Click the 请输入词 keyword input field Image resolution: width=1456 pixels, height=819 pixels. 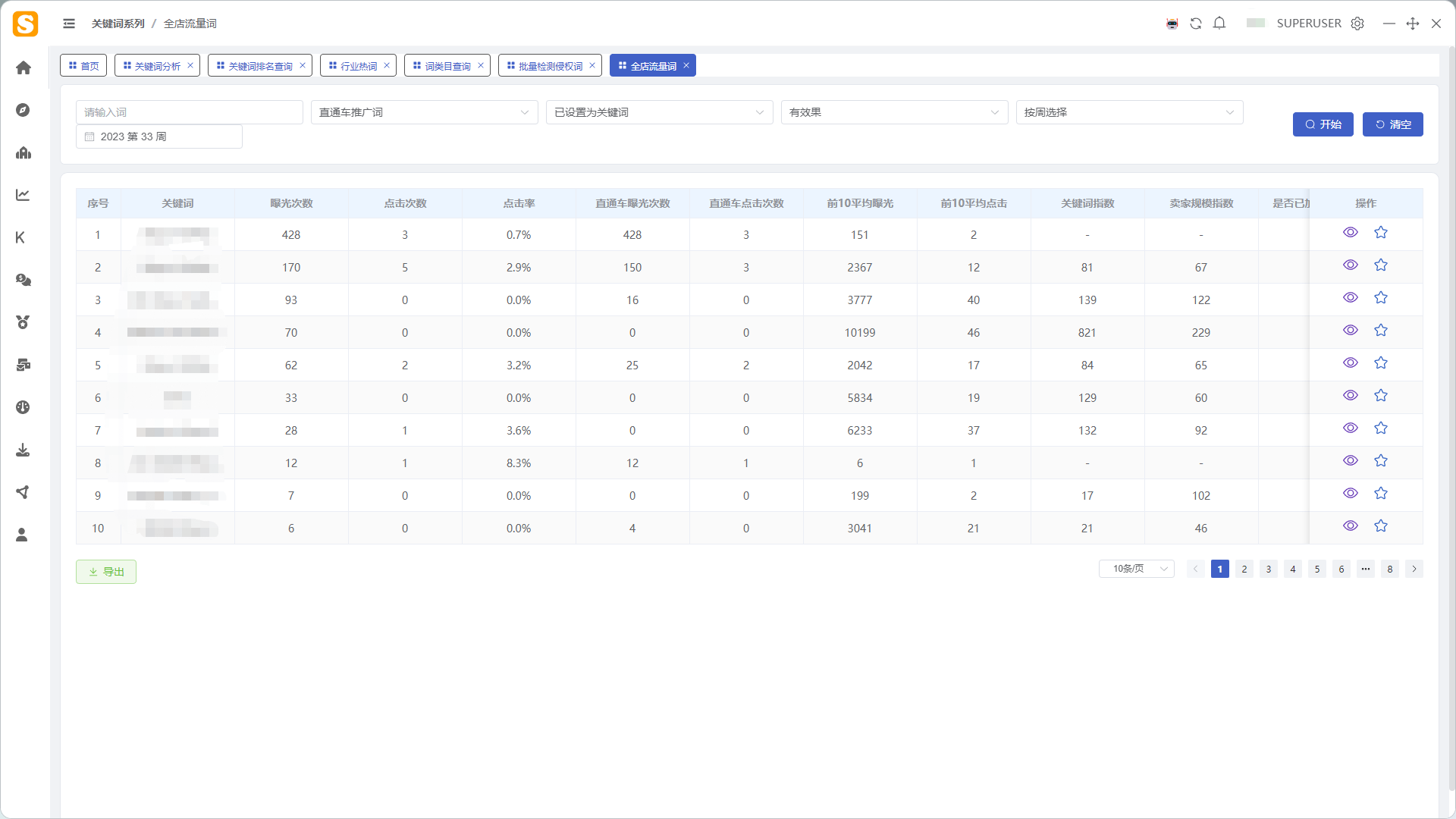190,112
